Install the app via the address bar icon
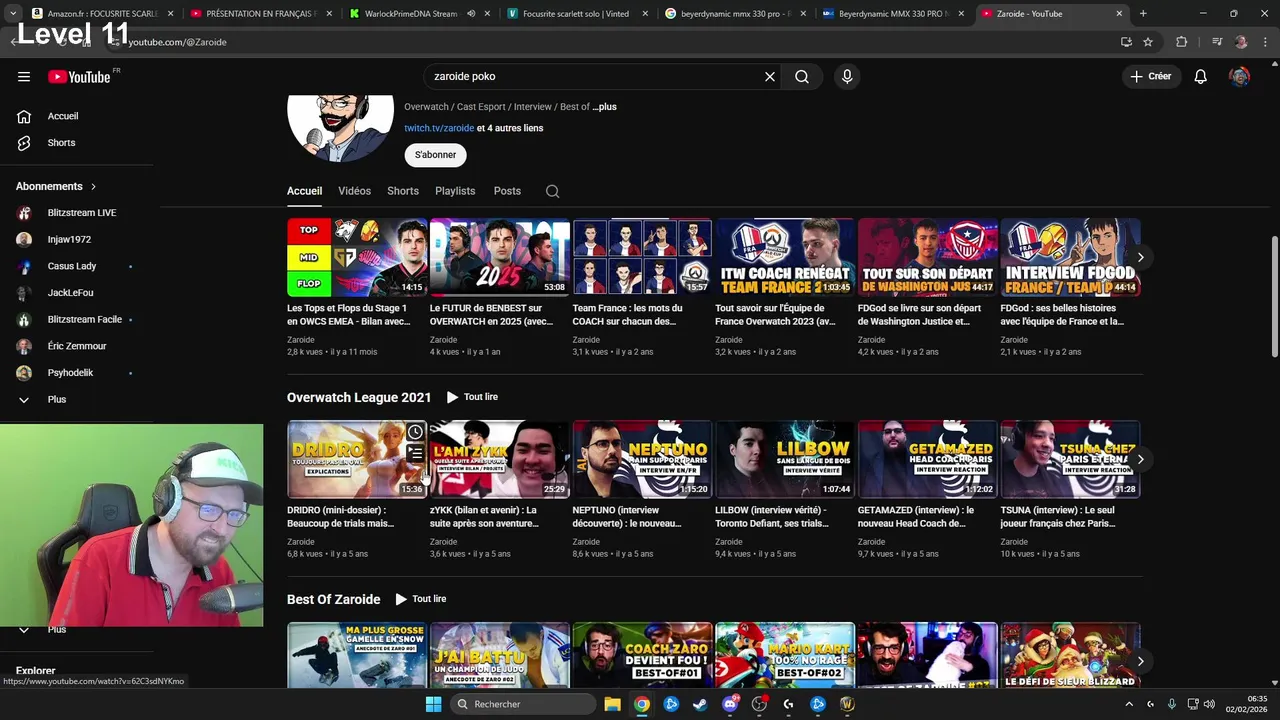 [1126, 42]
